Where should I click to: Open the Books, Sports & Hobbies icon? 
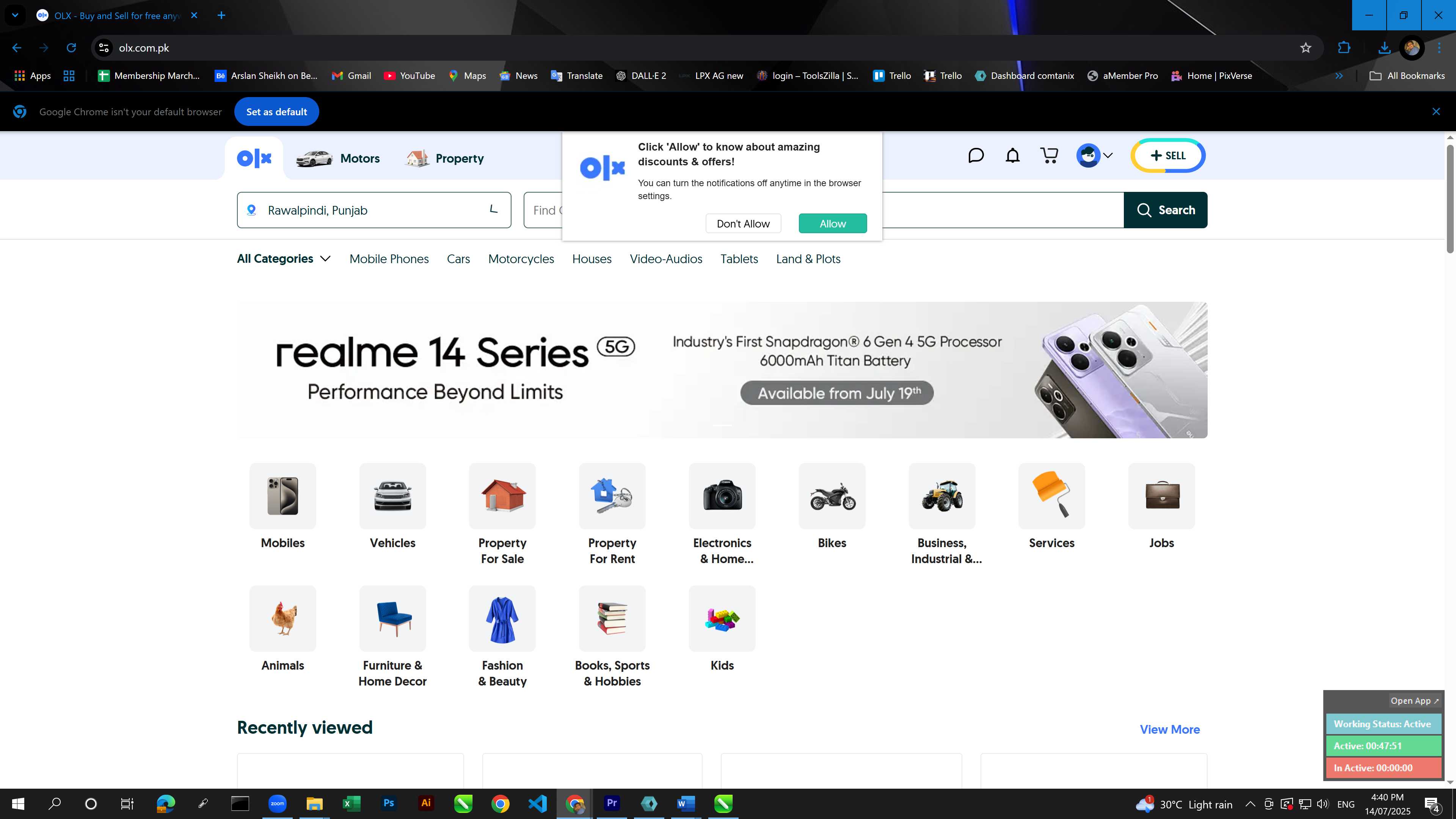[612, 618]
